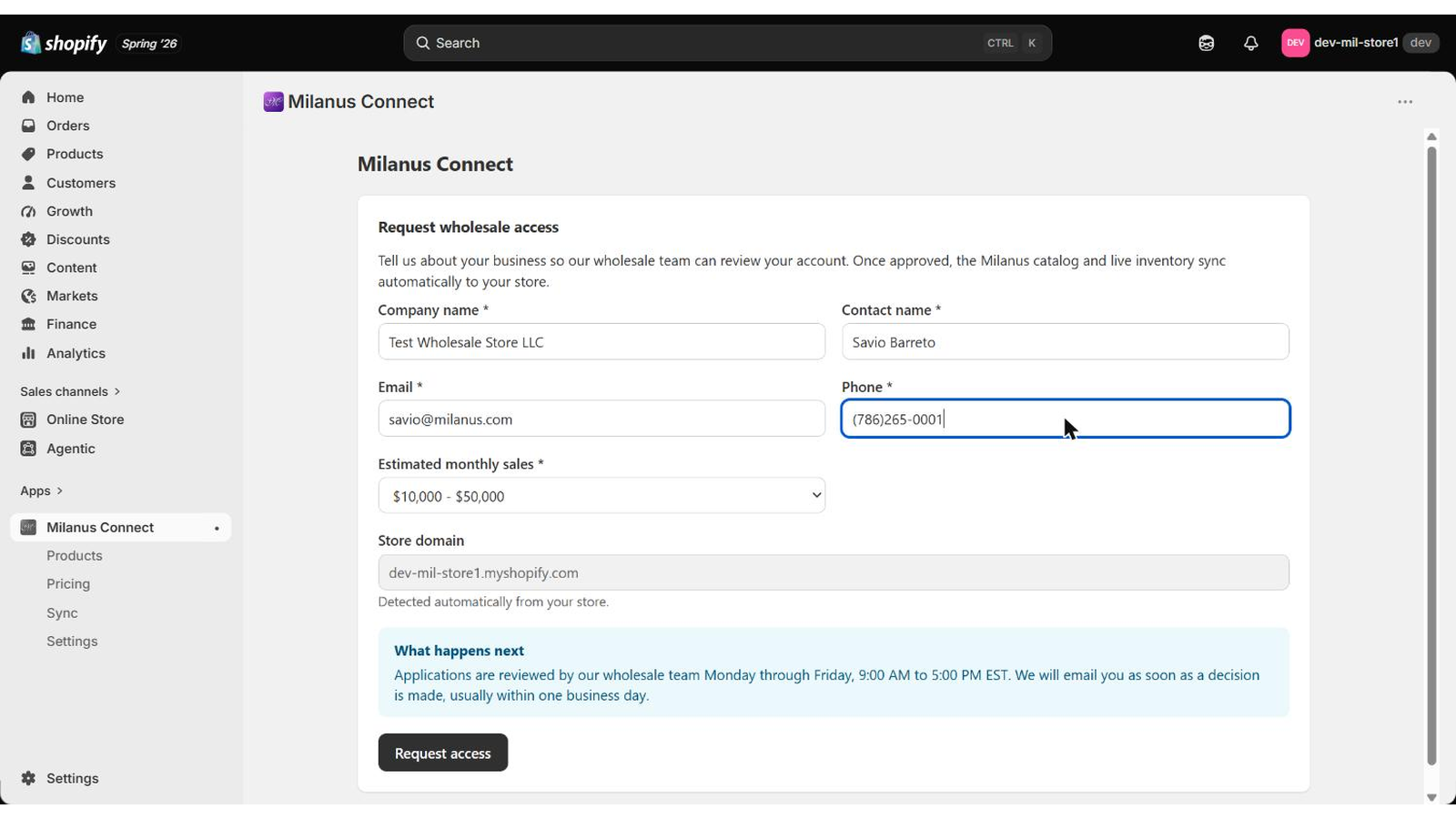Click "Detected automatically from your store." text
Viewport: 1456px width, 819px height.
point(493,602)
